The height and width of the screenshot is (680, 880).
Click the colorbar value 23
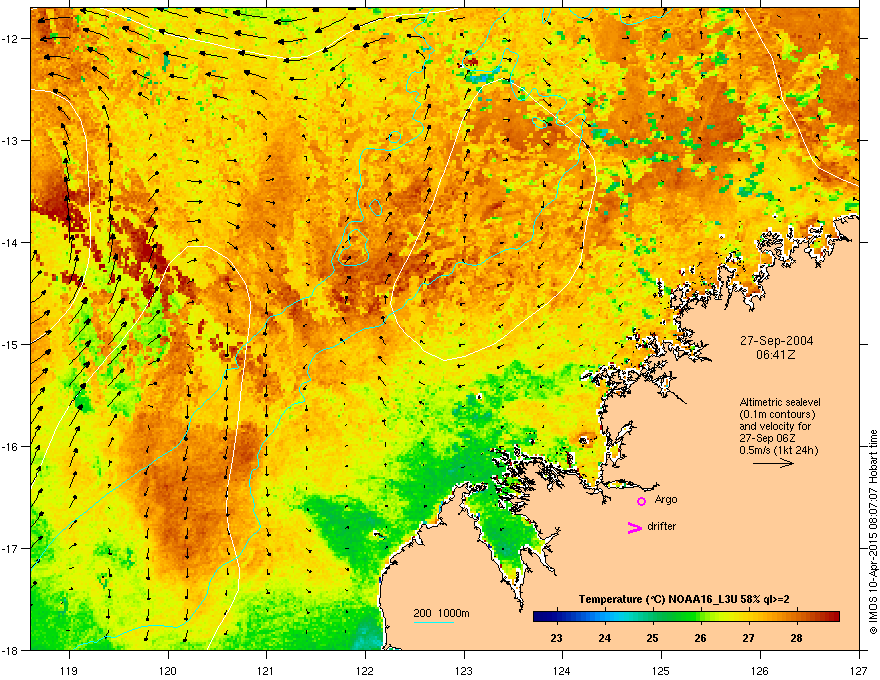coord(556,638)
